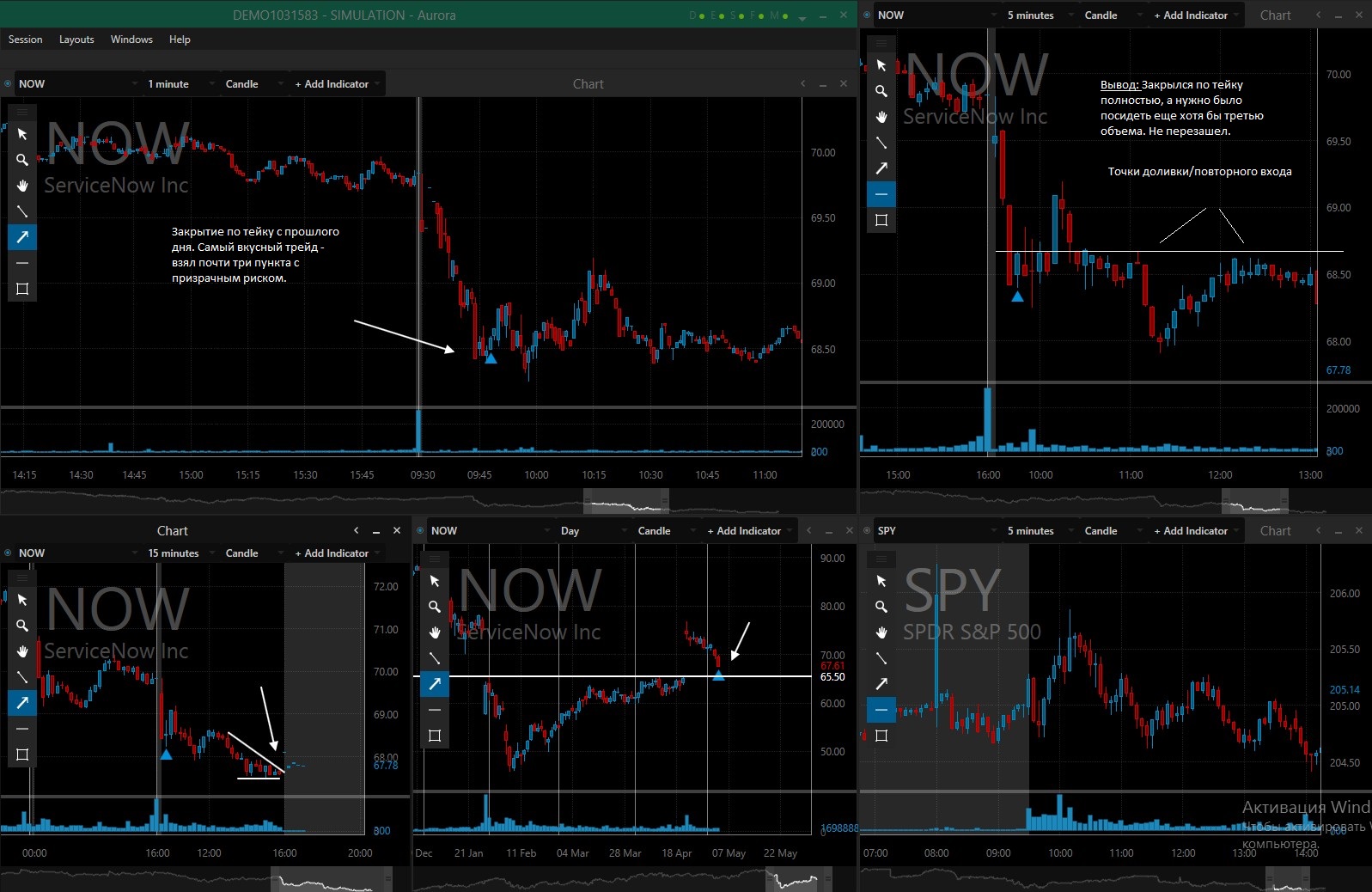1372x892 pixels.
Task: Click back chevron in 1 minute chart header
Action: (803, 84)
